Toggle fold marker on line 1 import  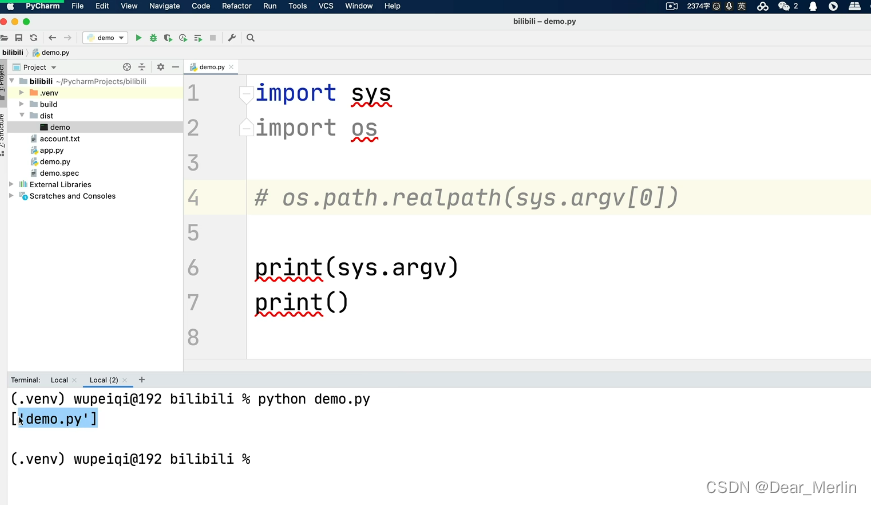pos(246,94)
